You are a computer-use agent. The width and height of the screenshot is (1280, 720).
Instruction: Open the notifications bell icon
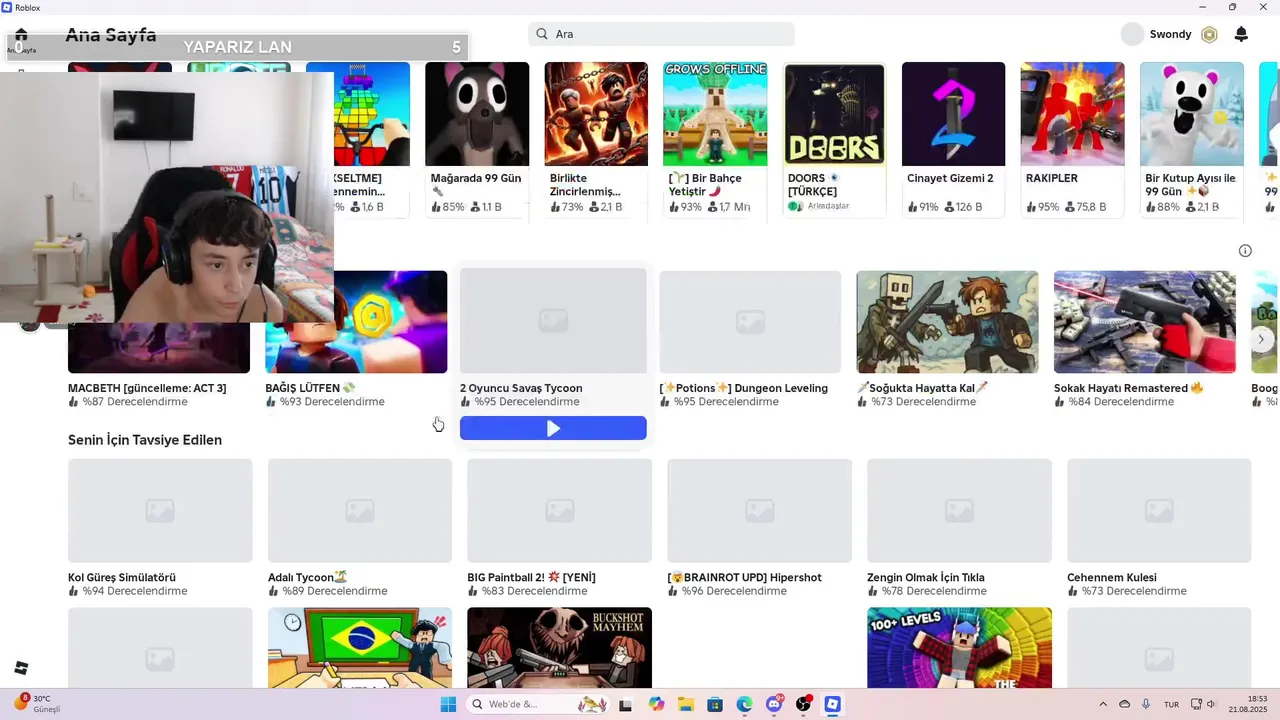(x=1241, y=34)
